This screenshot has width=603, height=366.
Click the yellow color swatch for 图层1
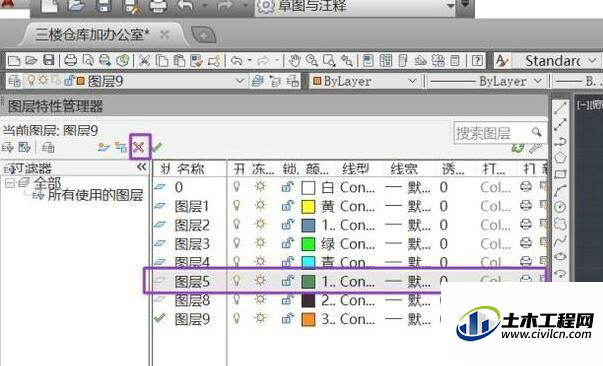pos(308,206)
